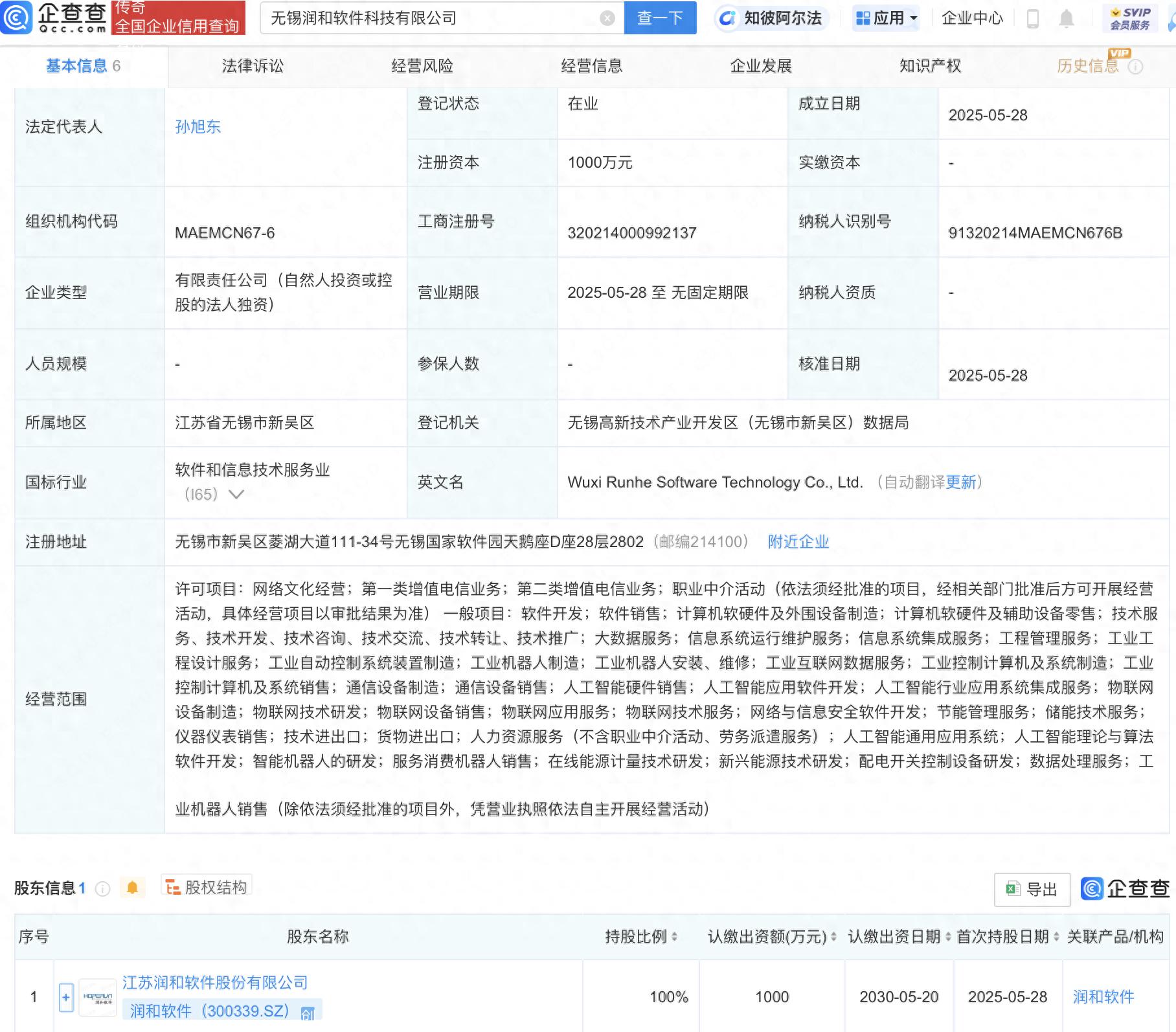Sort by 认缴出资日期 column
Screen dimensions: 1176x1032
[x=948, y=937]
